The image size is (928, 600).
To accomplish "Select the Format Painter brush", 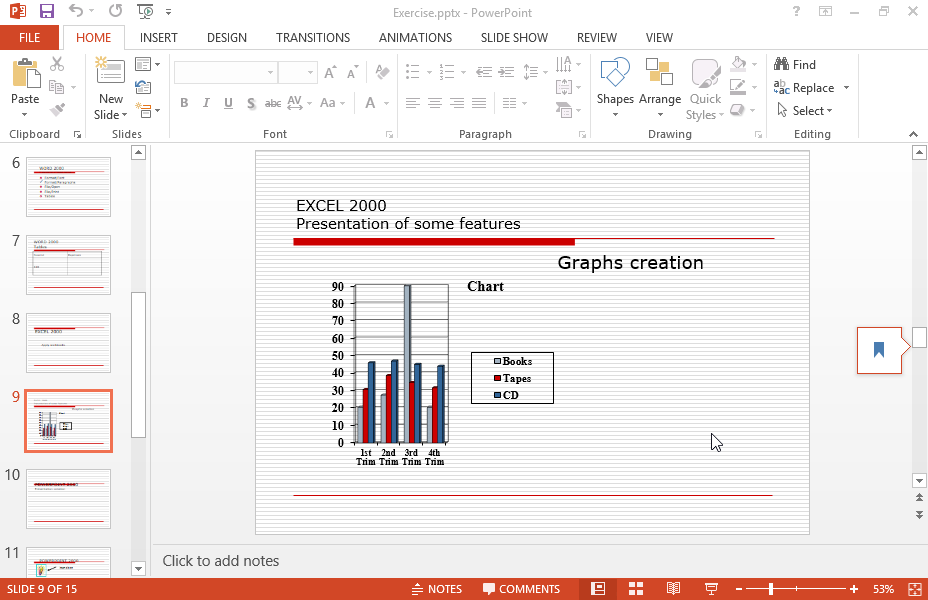I will tap(57, 109).
